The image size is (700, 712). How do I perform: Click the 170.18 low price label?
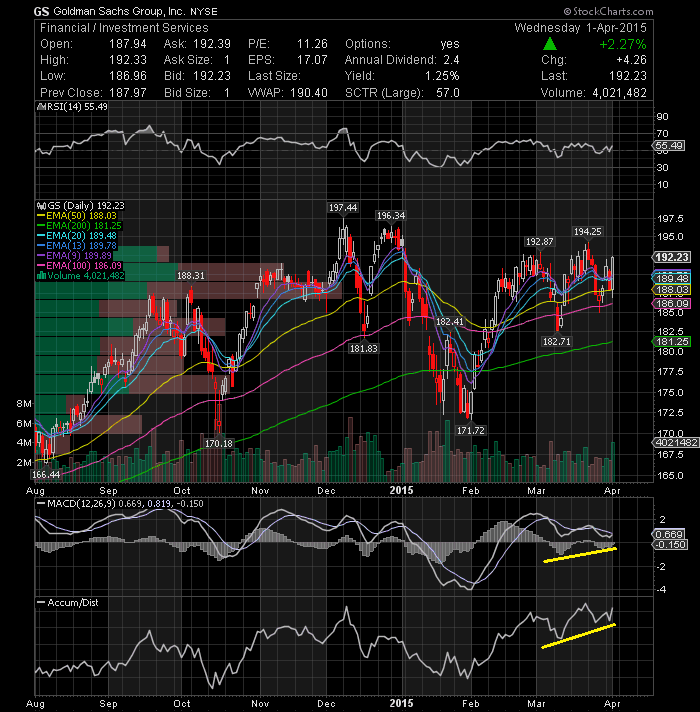tap(219, 443)
